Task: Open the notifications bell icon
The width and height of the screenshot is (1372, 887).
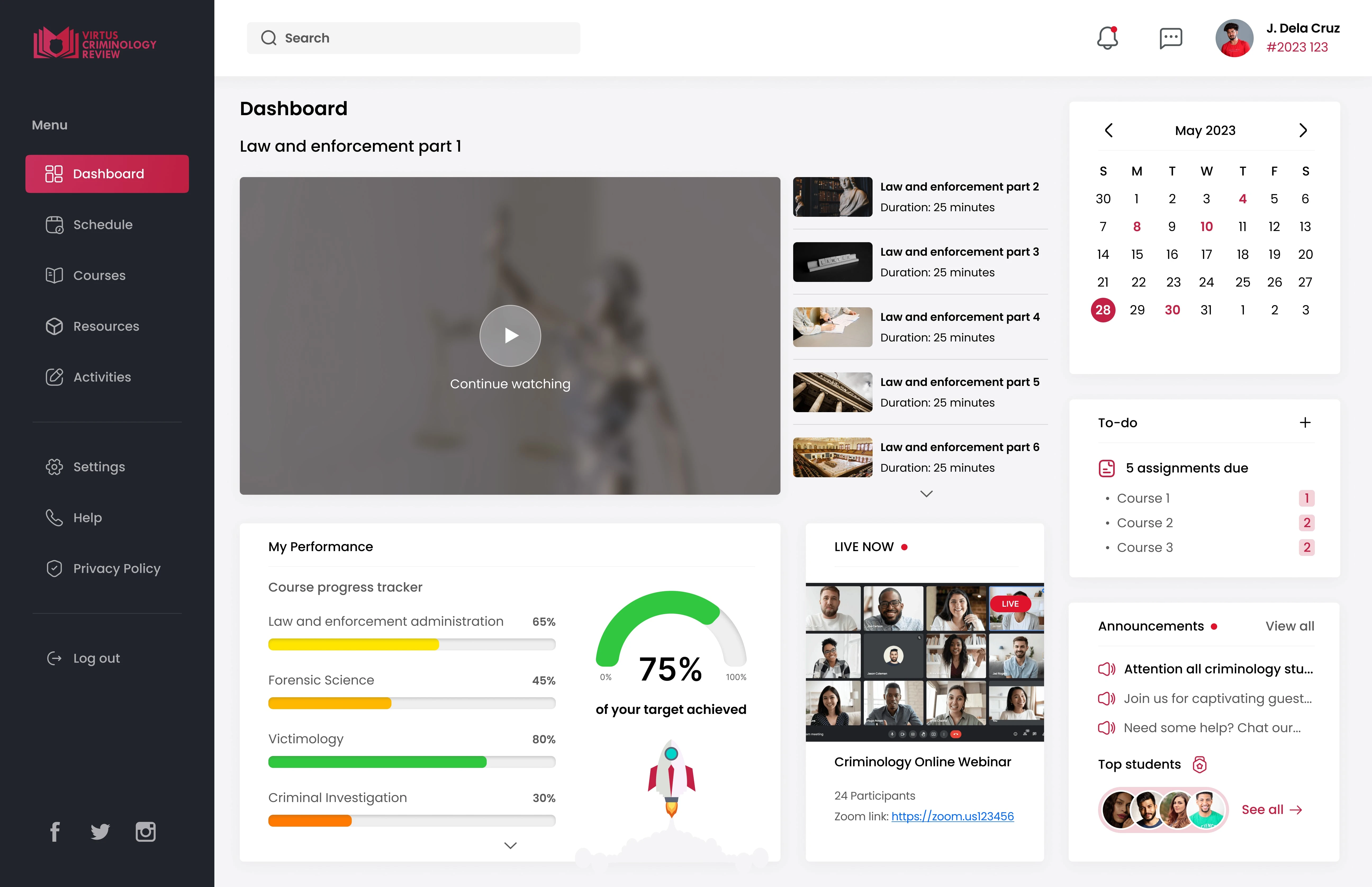Action: (x=1107, y=39)
